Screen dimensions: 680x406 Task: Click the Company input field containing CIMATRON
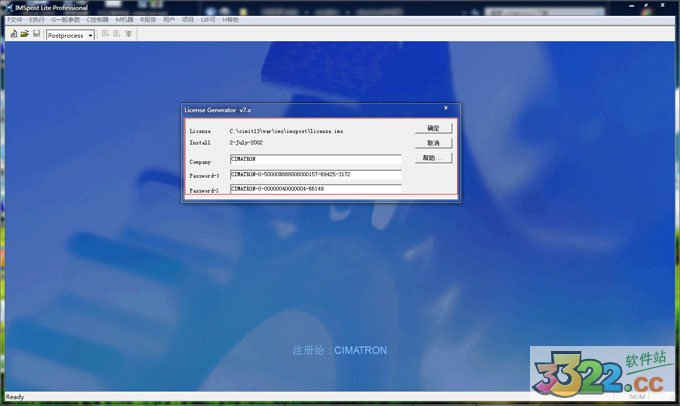coord(315,159)
